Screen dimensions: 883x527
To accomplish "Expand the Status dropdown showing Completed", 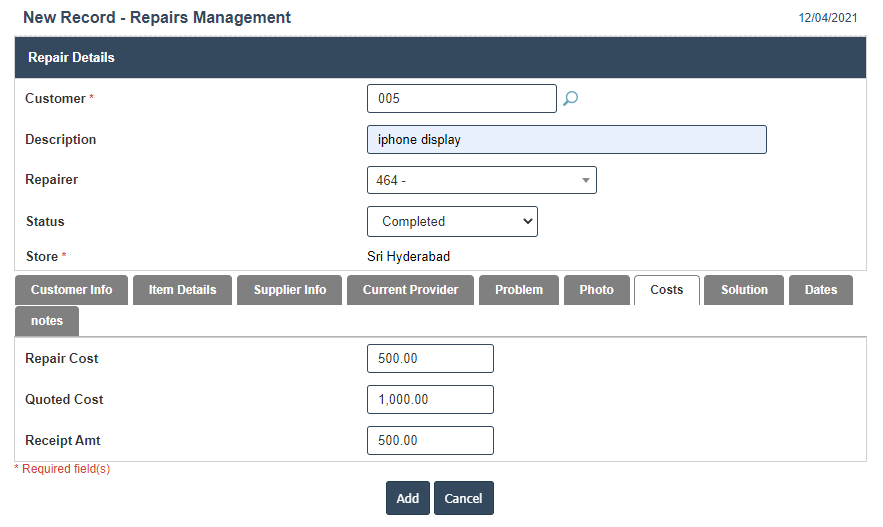I will click(x=452, y=222).
